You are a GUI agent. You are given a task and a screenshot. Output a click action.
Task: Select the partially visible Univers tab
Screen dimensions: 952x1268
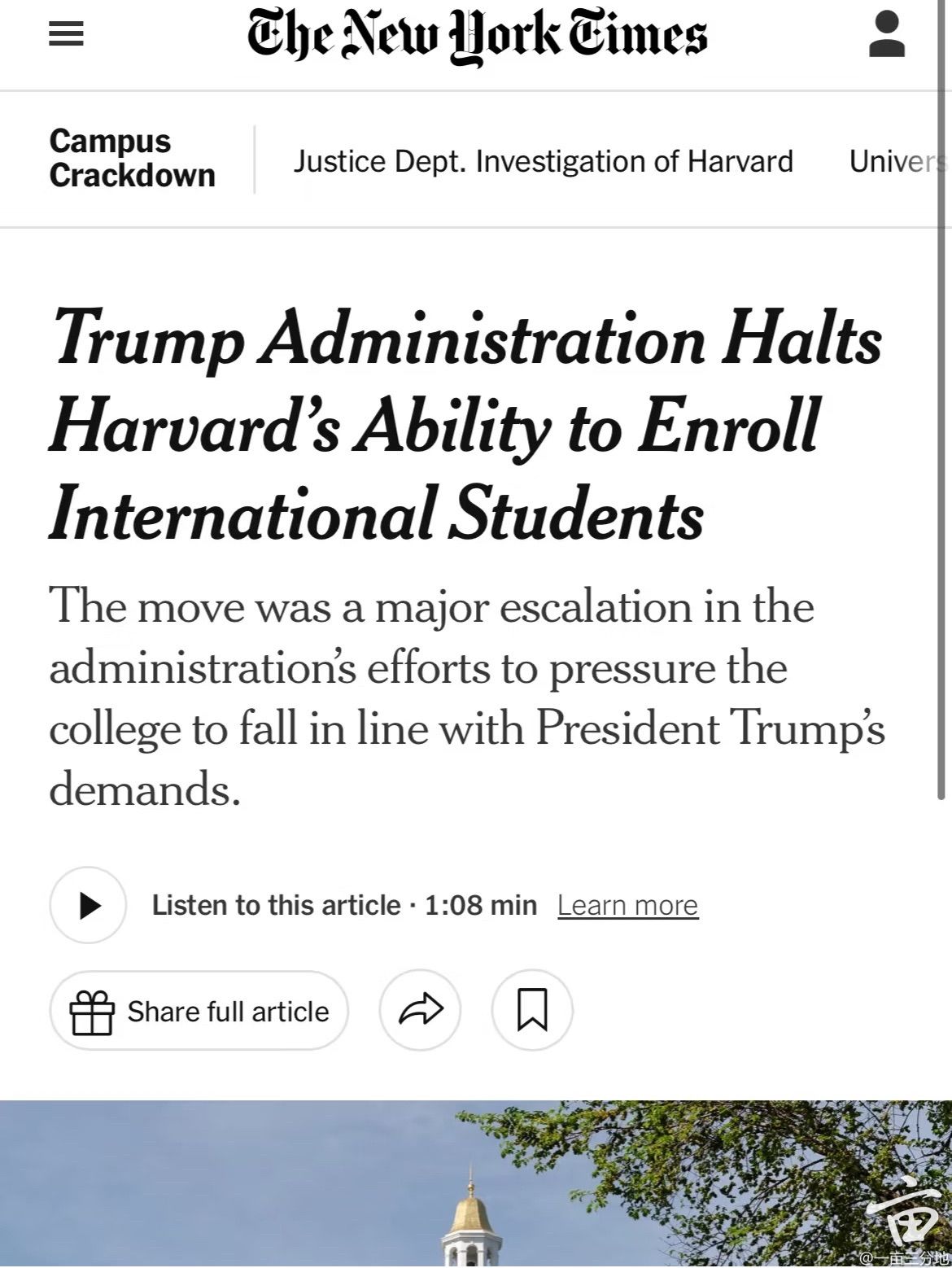pyautogui.click(x=897, y=161)
